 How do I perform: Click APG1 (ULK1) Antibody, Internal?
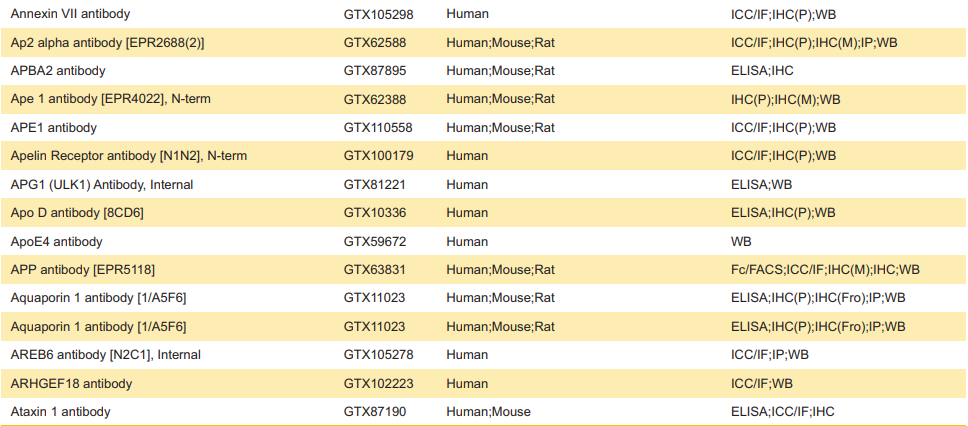(101, 185)
